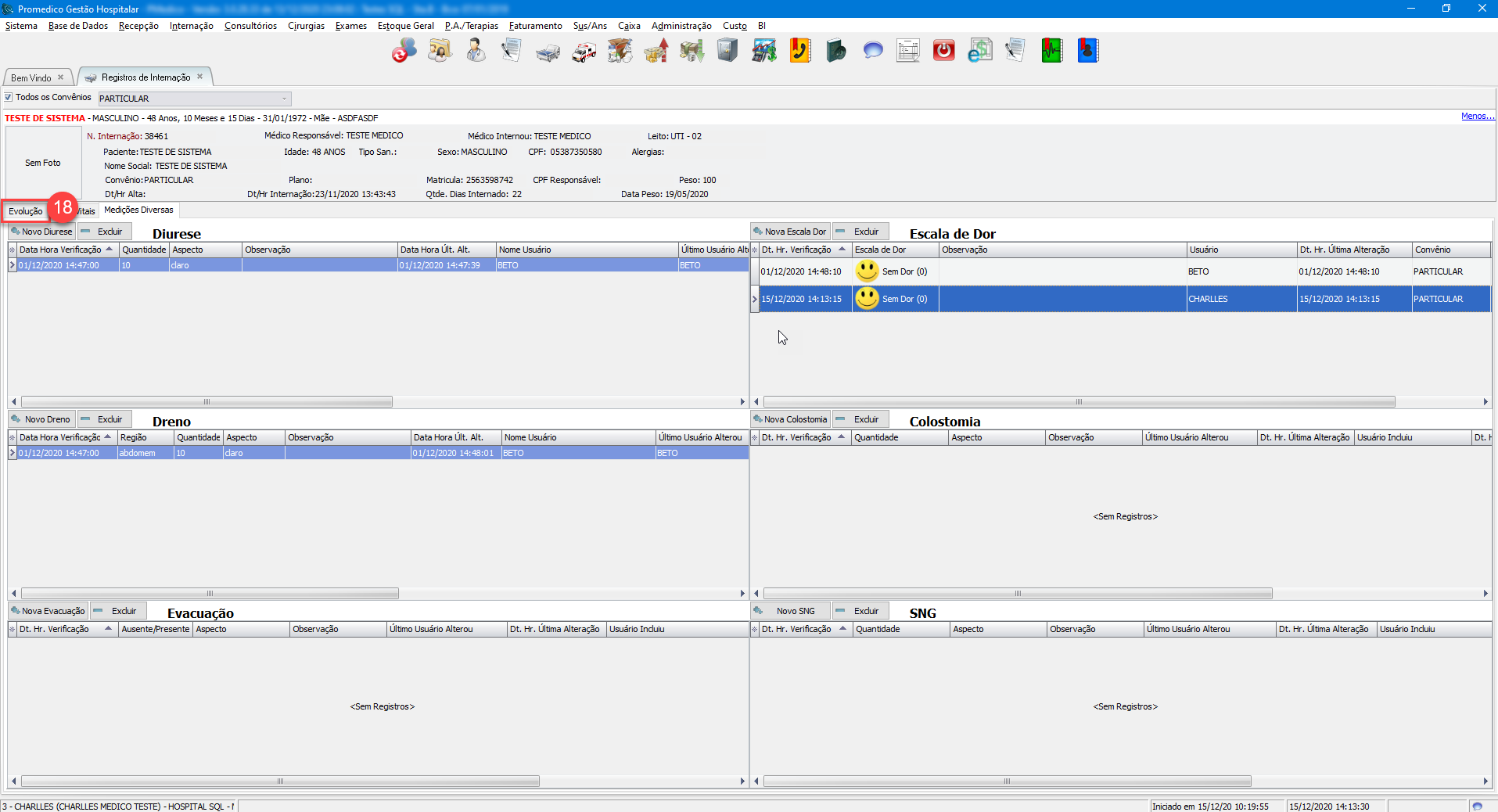
Task: Sort by Dt. Hr. Verificação in Escala de Dor
Action: click(796, 250)
